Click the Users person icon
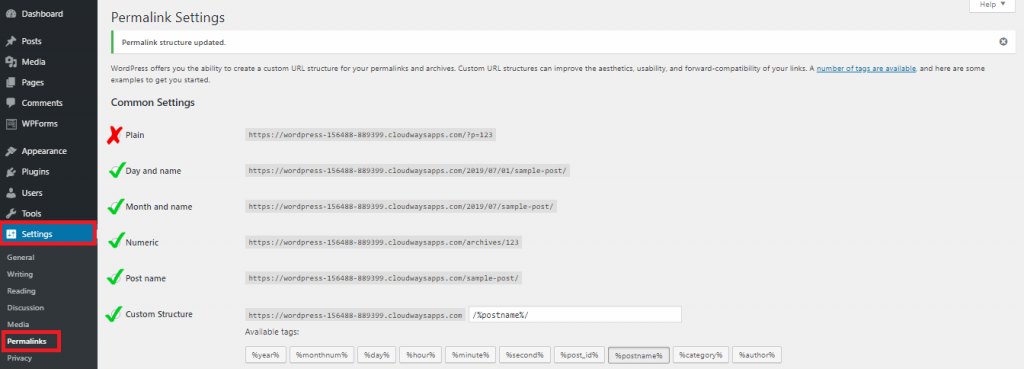 (10, 193)
